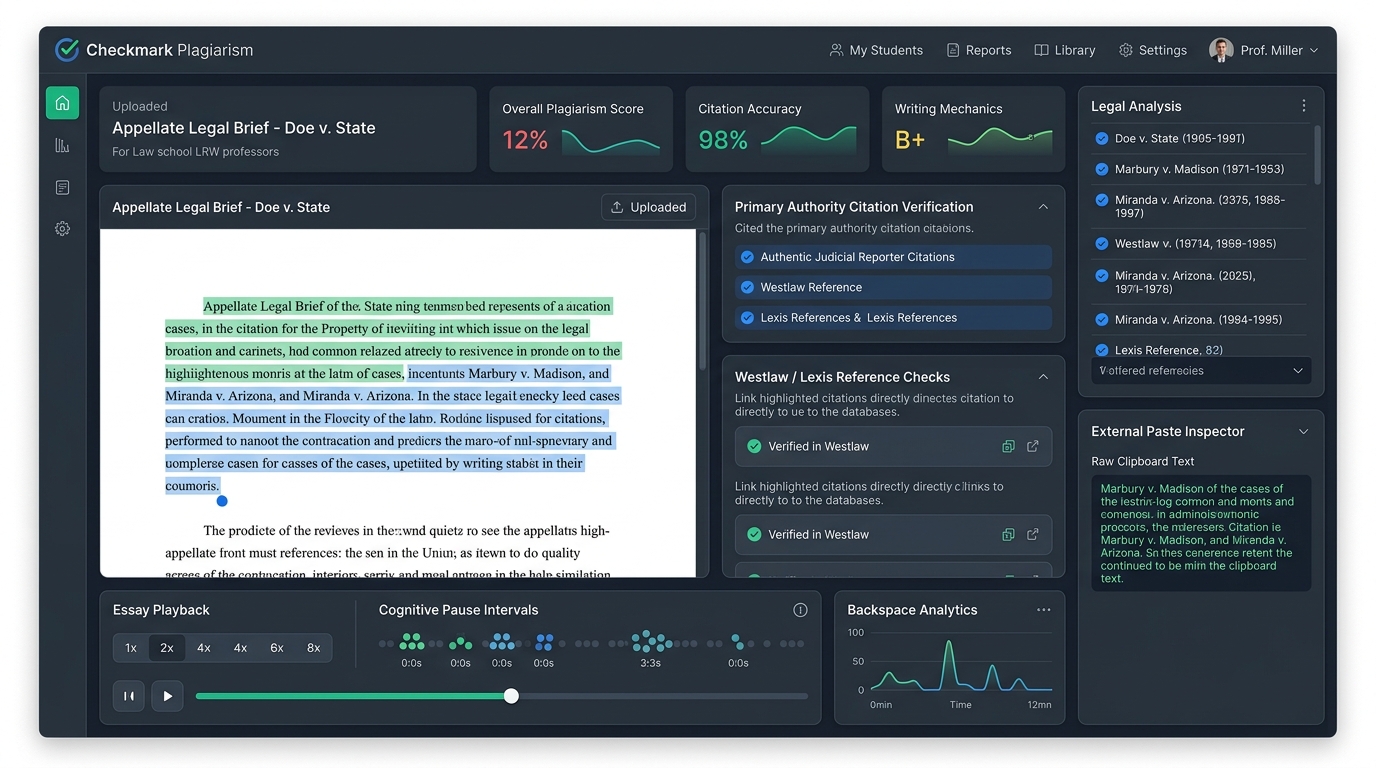Toggle Miranda v. Arizona (1994-1995) checkbox

point(1102,320)
